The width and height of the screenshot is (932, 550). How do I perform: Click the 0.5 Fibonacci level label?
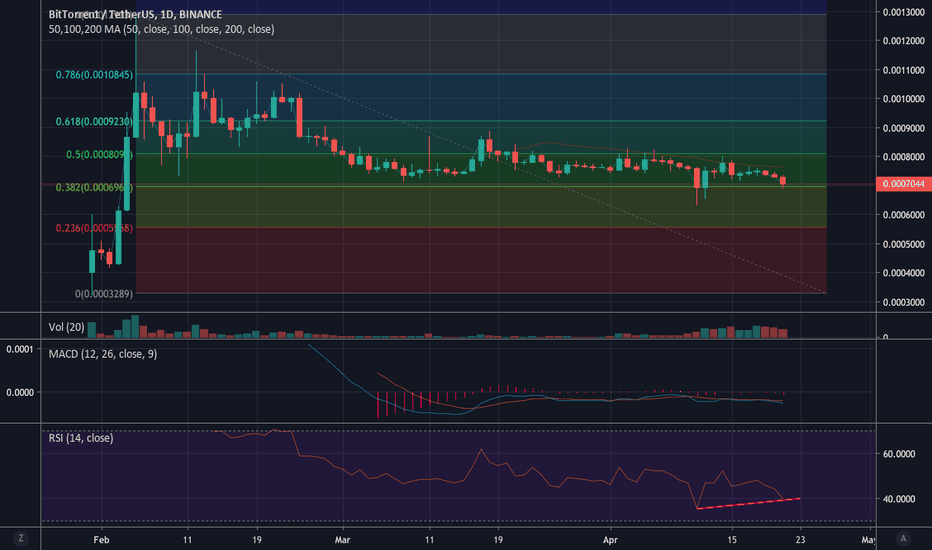pyautogui.click(x=99, y=155)
